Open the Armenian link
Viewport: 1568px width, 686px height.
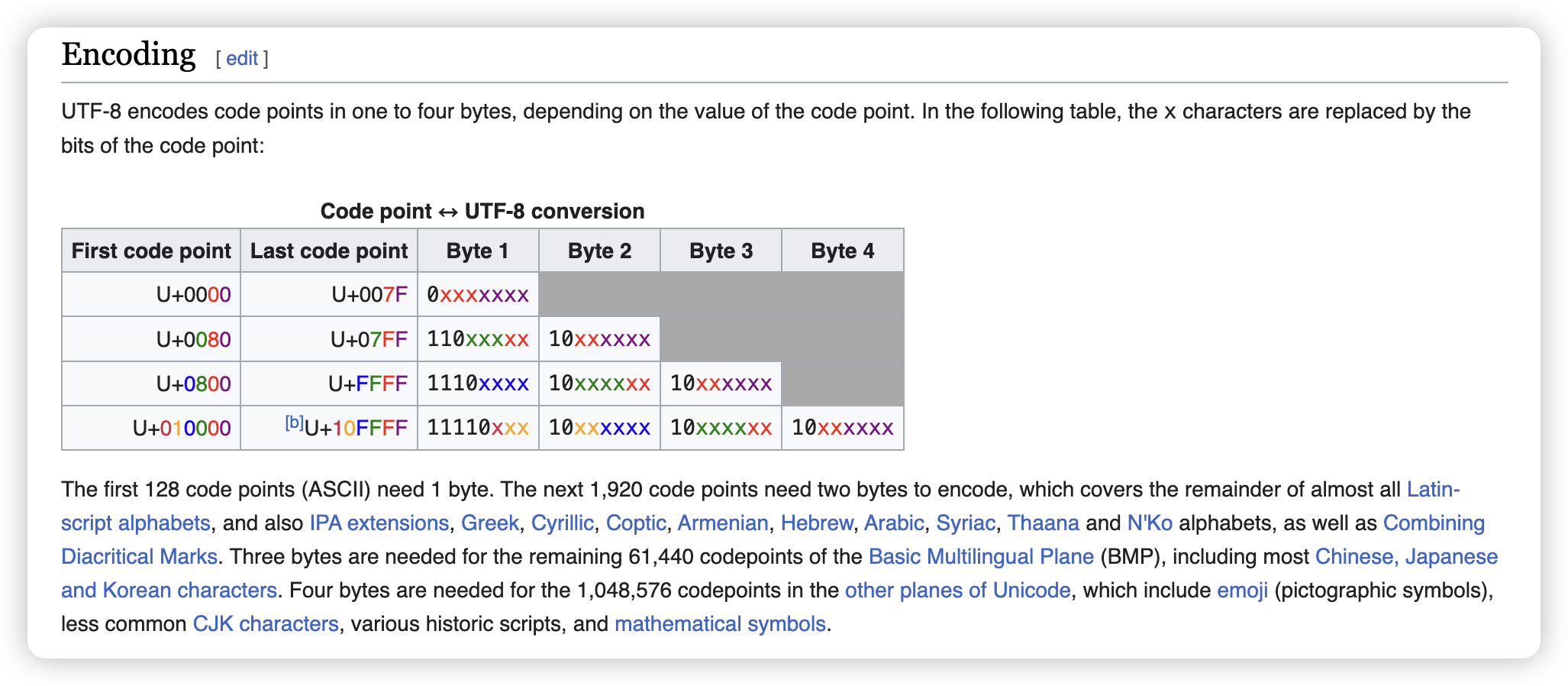pos(723,523)
